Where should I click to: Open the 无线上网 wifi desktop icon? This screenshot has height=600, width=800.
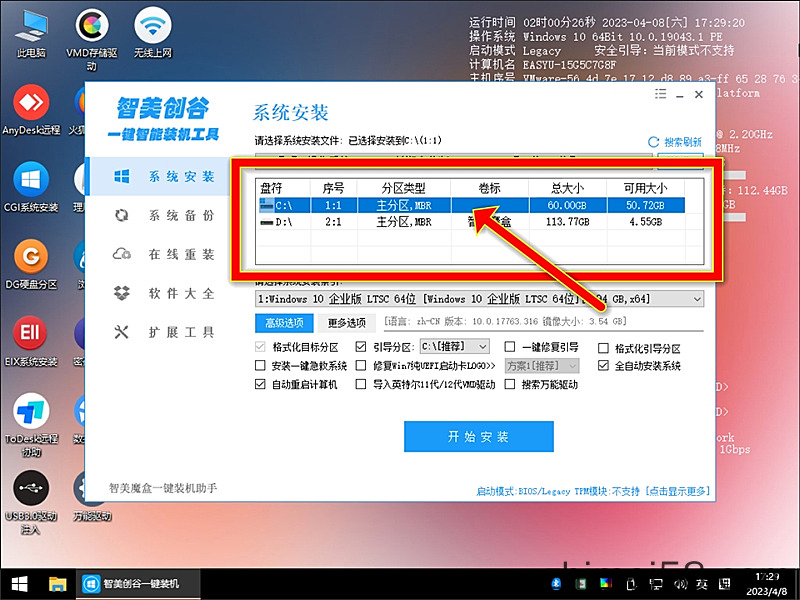[153, 33]
